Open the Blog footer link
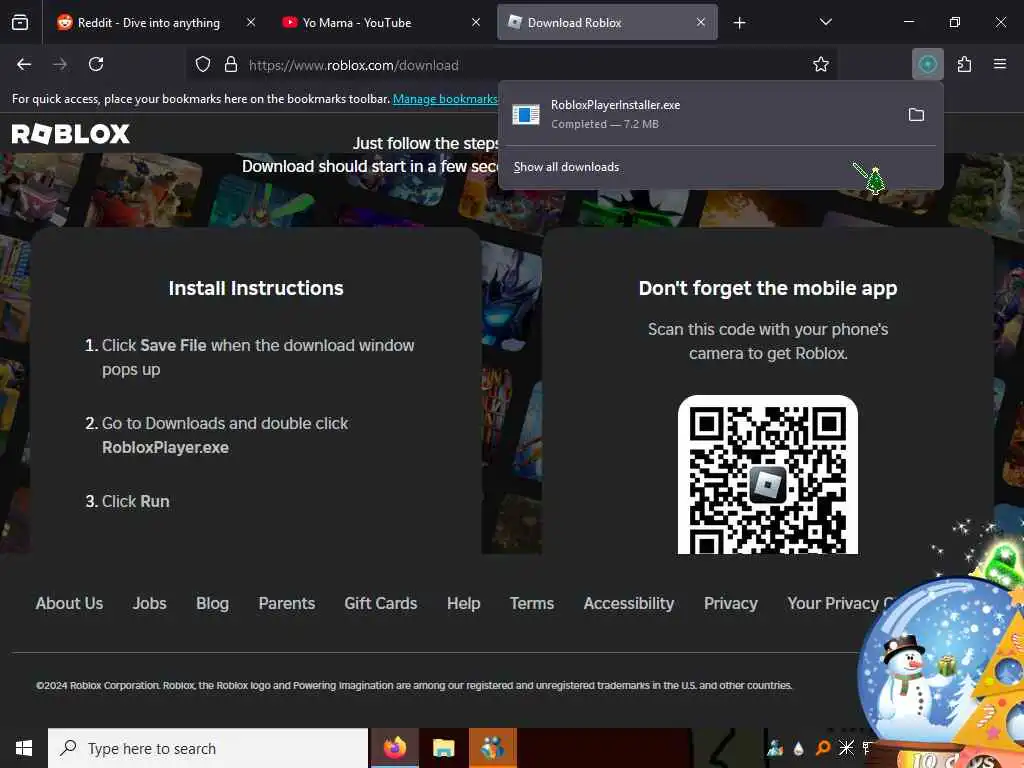This screenshot has height=768, width=1024. (212, 603)
